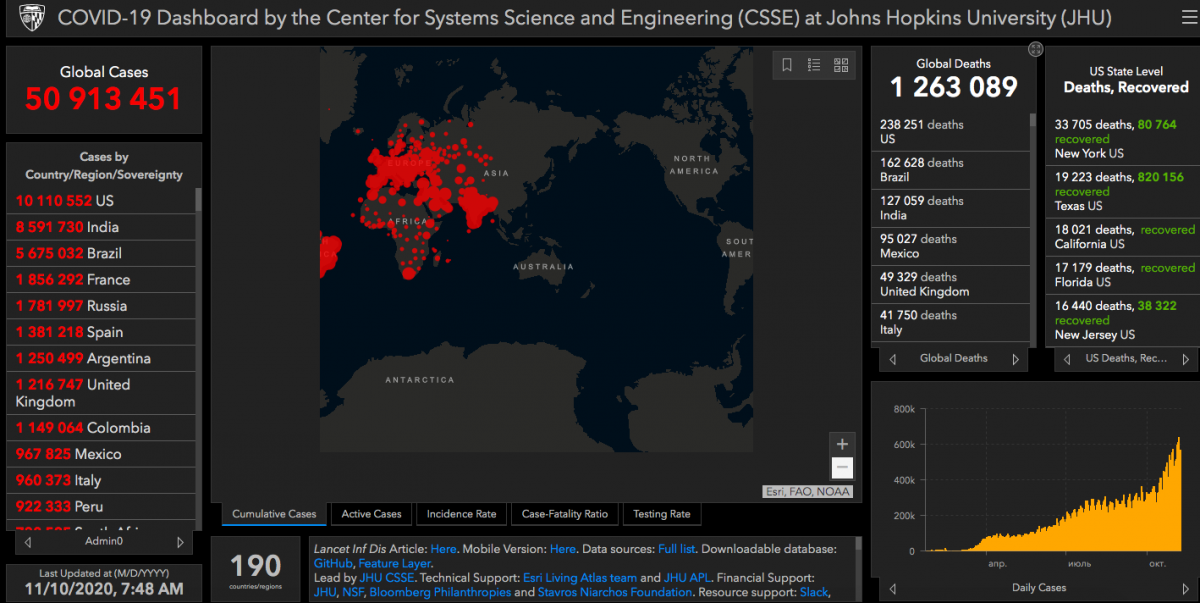Next arrow beside Global Deaths footer
The width and height of the screenshot is (1200, 603).
1015,358
